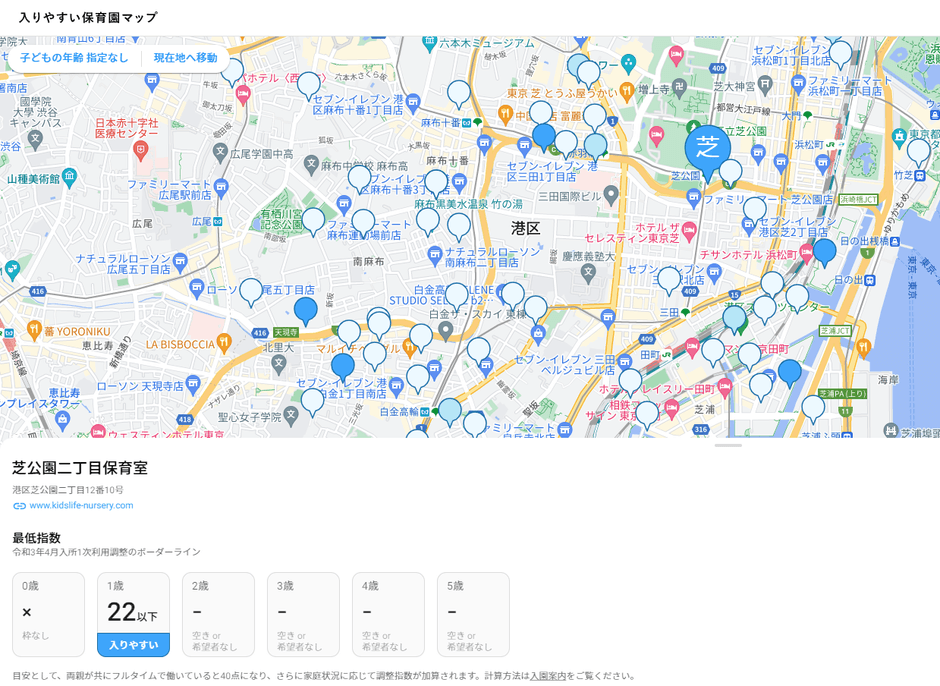
Task: Click the dark blue nursery pin near 白金高輪
Action: click(x=343, y=365)
